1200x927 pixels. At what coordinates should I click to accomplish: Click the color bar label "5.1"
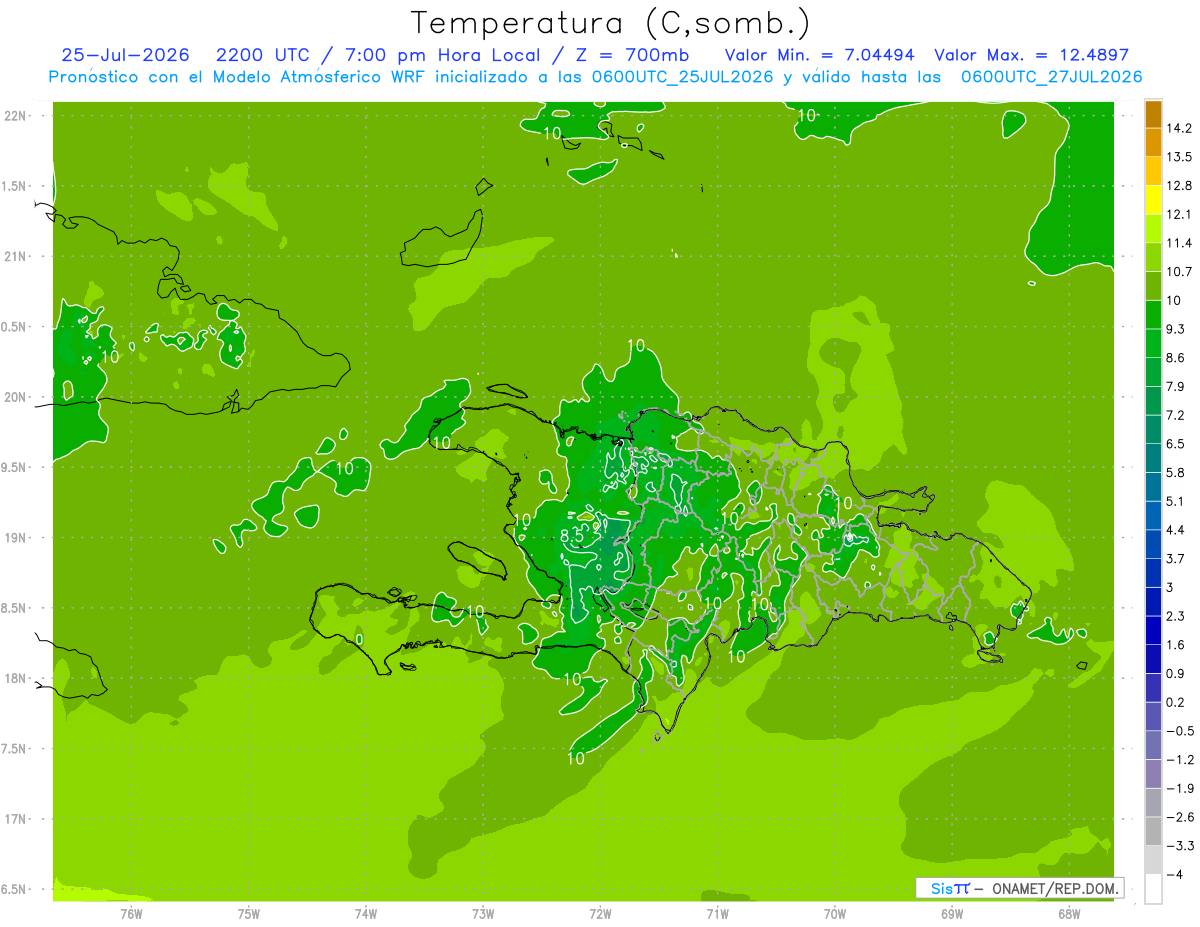coord(1176,501)
